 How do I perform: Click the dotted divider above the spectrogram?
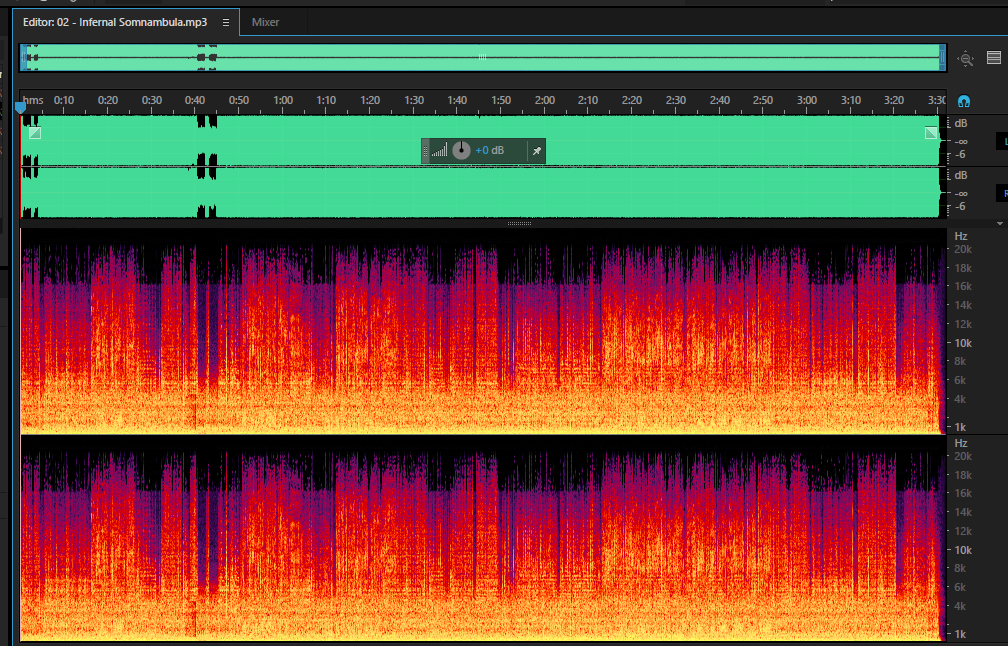(519, 224)
